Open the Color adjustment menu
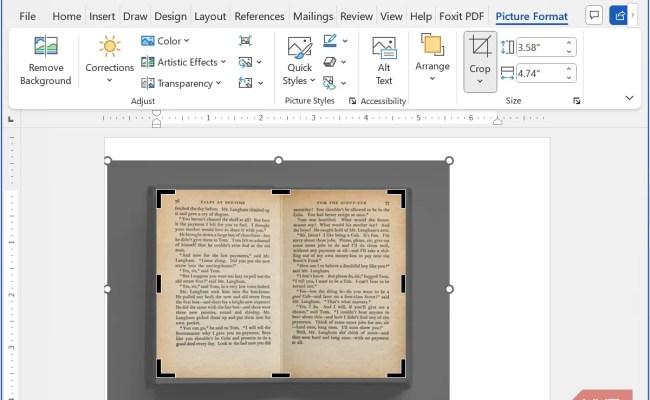 (165, 41)
